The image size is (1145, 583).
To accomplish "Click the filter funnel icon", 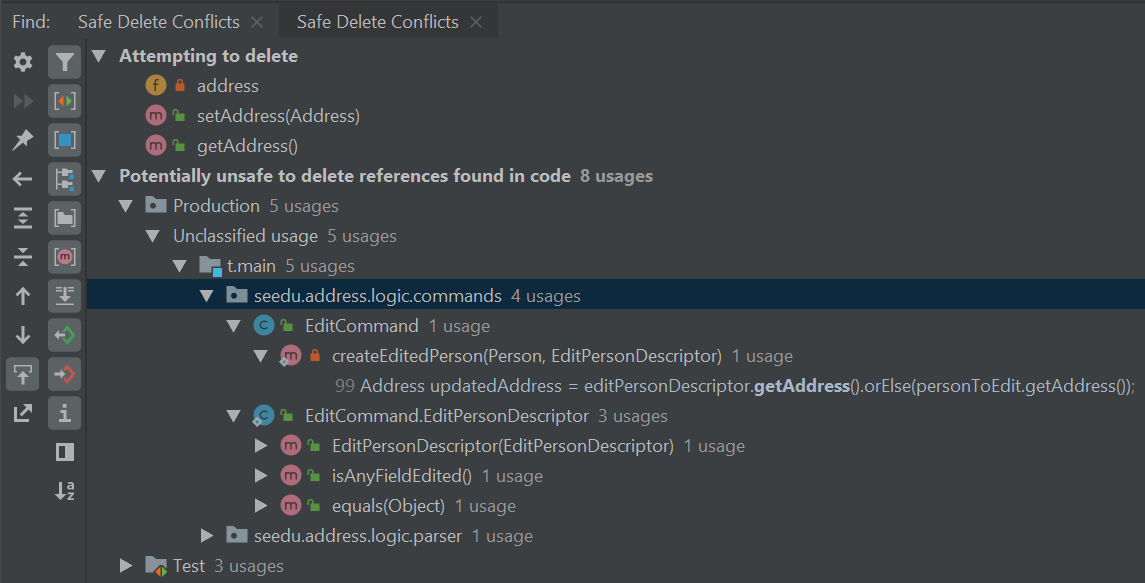I will coord(65,63).
